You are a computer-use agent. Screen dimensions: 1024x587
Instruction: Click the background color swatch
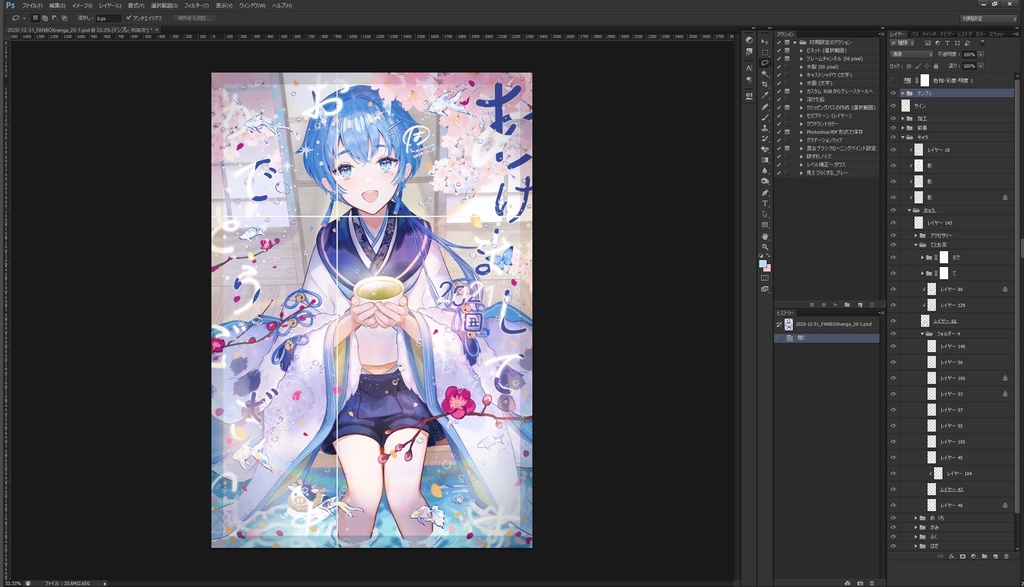(767, 268)
